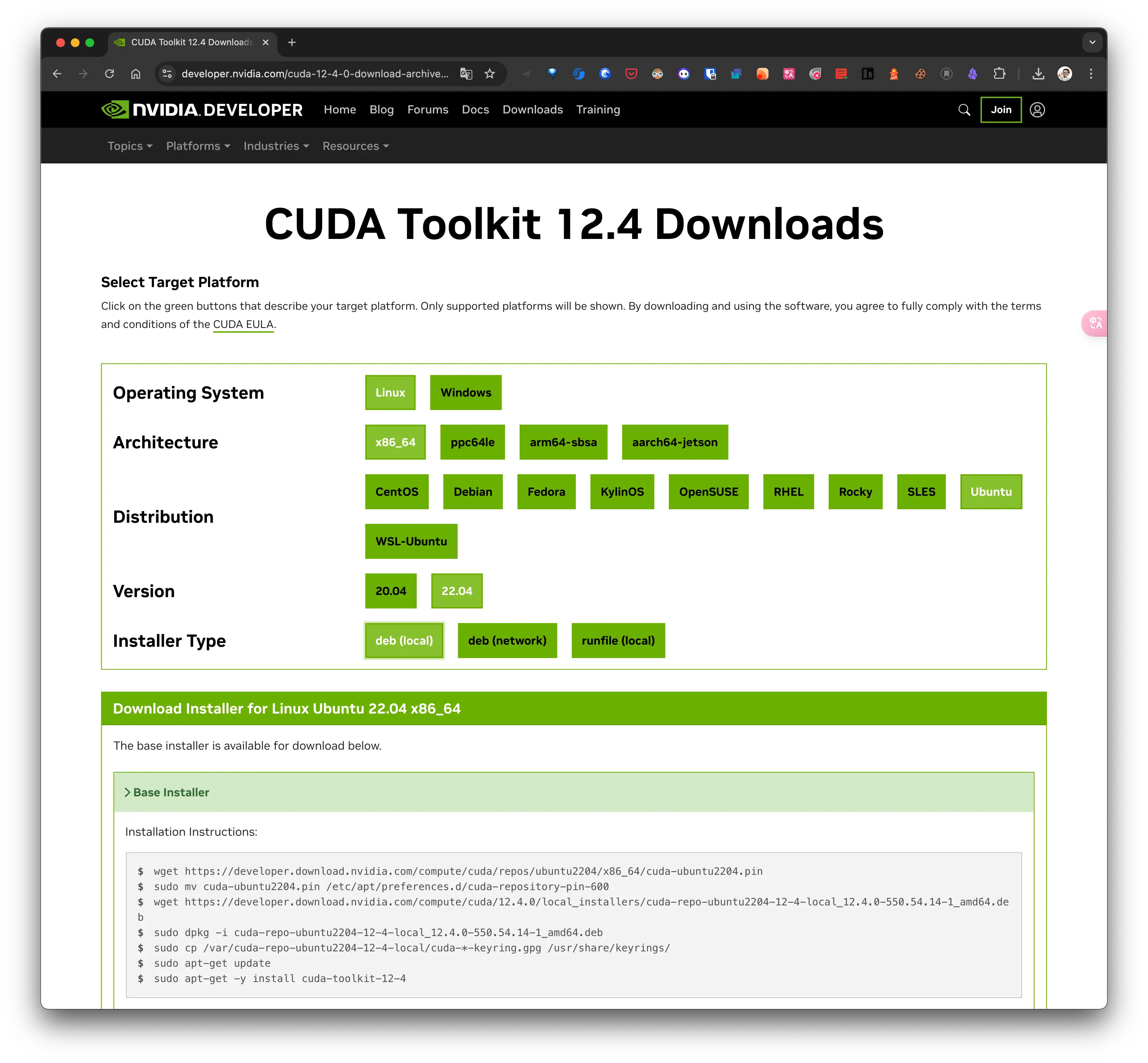1148x1063 pixels.
Task: Collapse the Base Installer section
Action: click(x=167, y=793)
